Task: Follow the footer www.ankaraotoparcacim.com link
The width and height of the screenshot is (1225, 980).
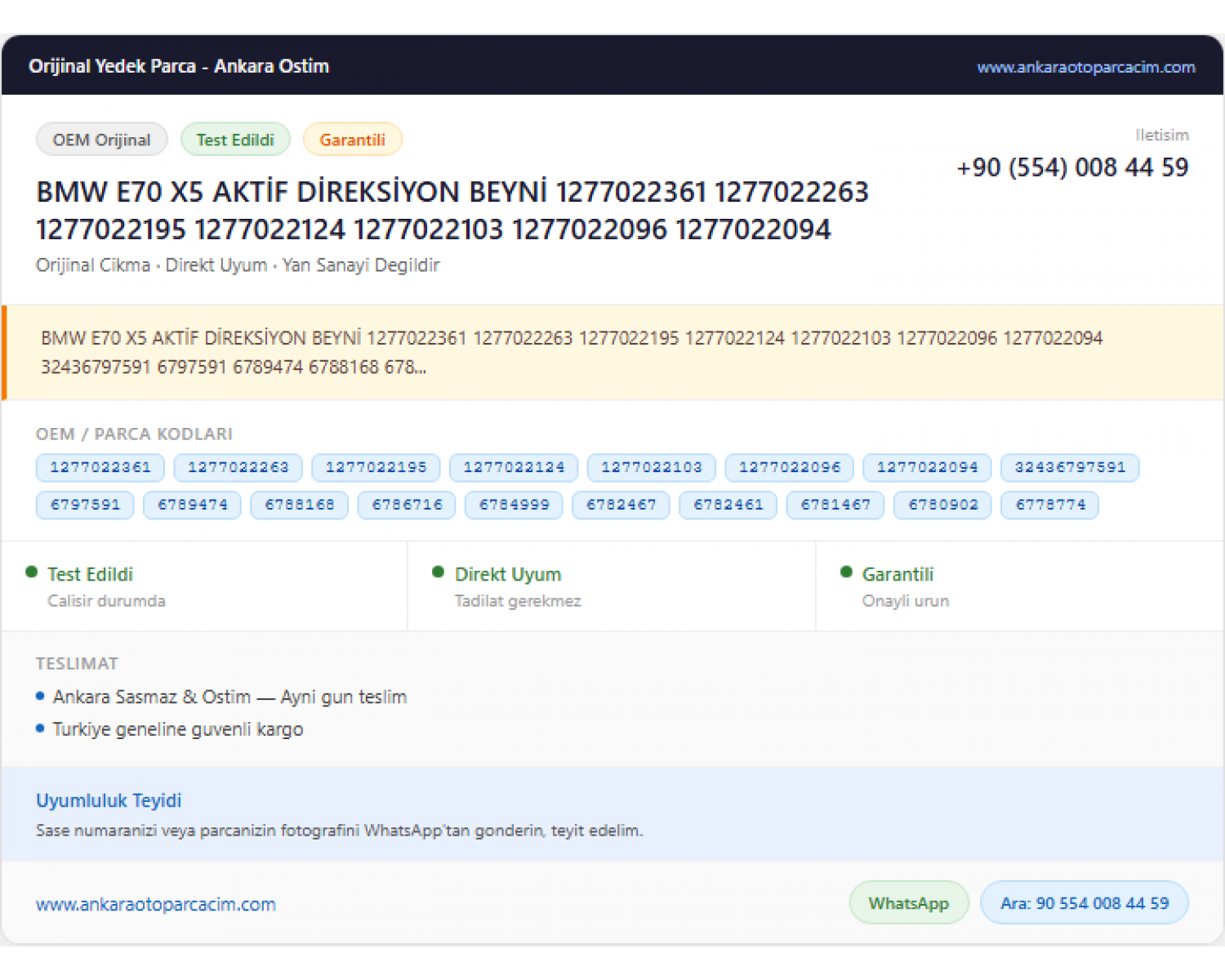Action: click(x=156, y=904)
